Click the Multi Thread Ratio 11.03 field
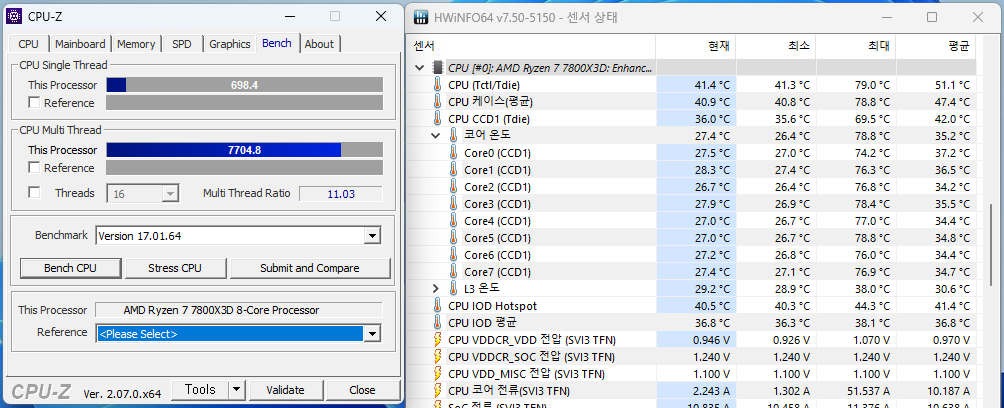The image size is (1004, 408). click(341, 193)
